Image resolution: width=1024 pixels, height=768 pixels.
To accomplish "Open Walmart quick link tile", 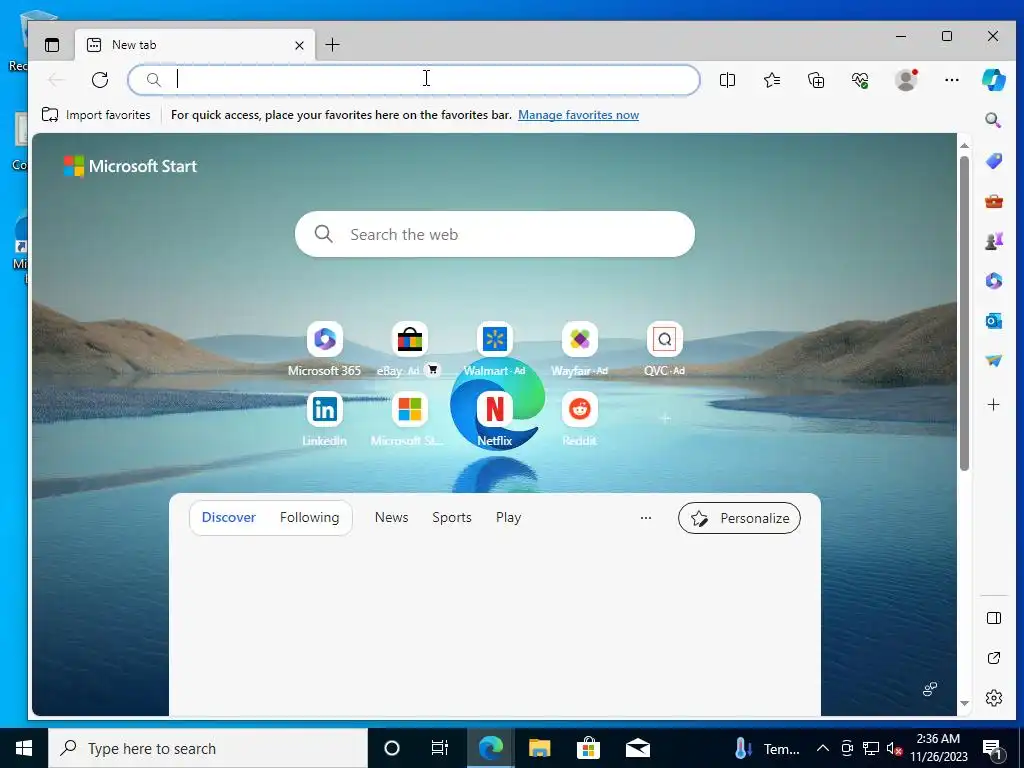I will (x=494, y=349).
